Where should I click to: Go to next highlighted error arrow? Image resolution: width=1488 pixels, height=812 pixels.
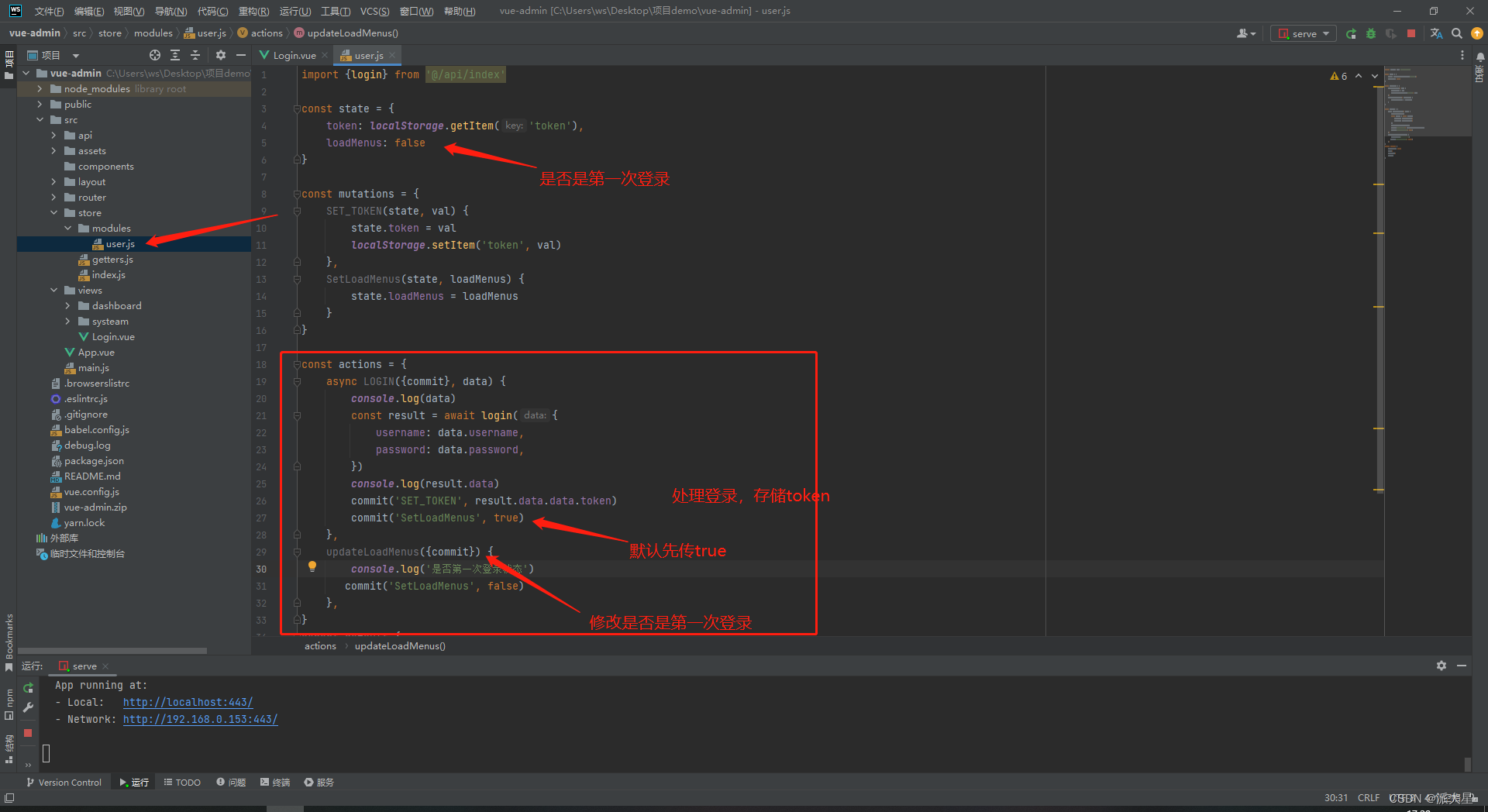[1375, 76]
